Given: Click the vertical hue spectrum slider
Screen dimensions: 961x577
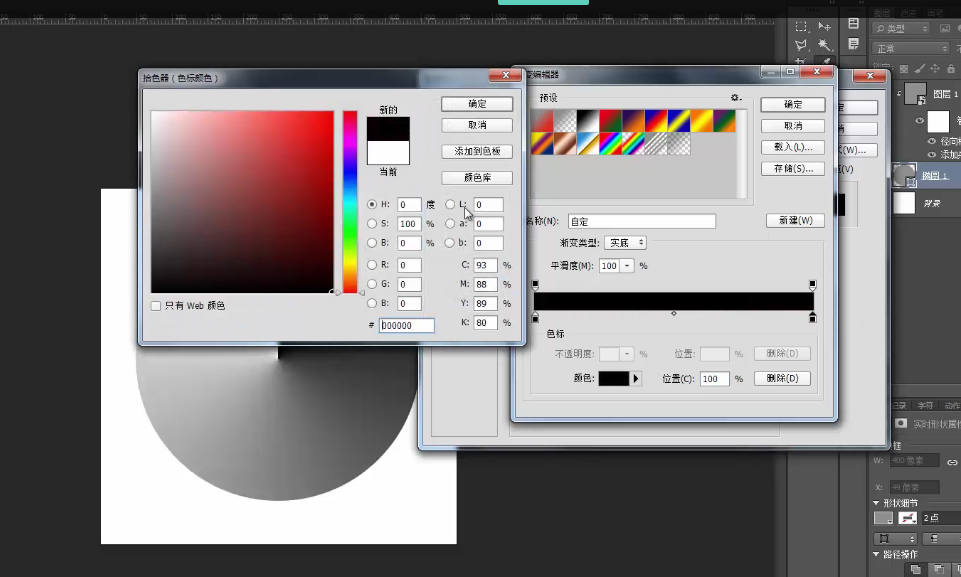Looking at the screenshot, I should point(350,202).
